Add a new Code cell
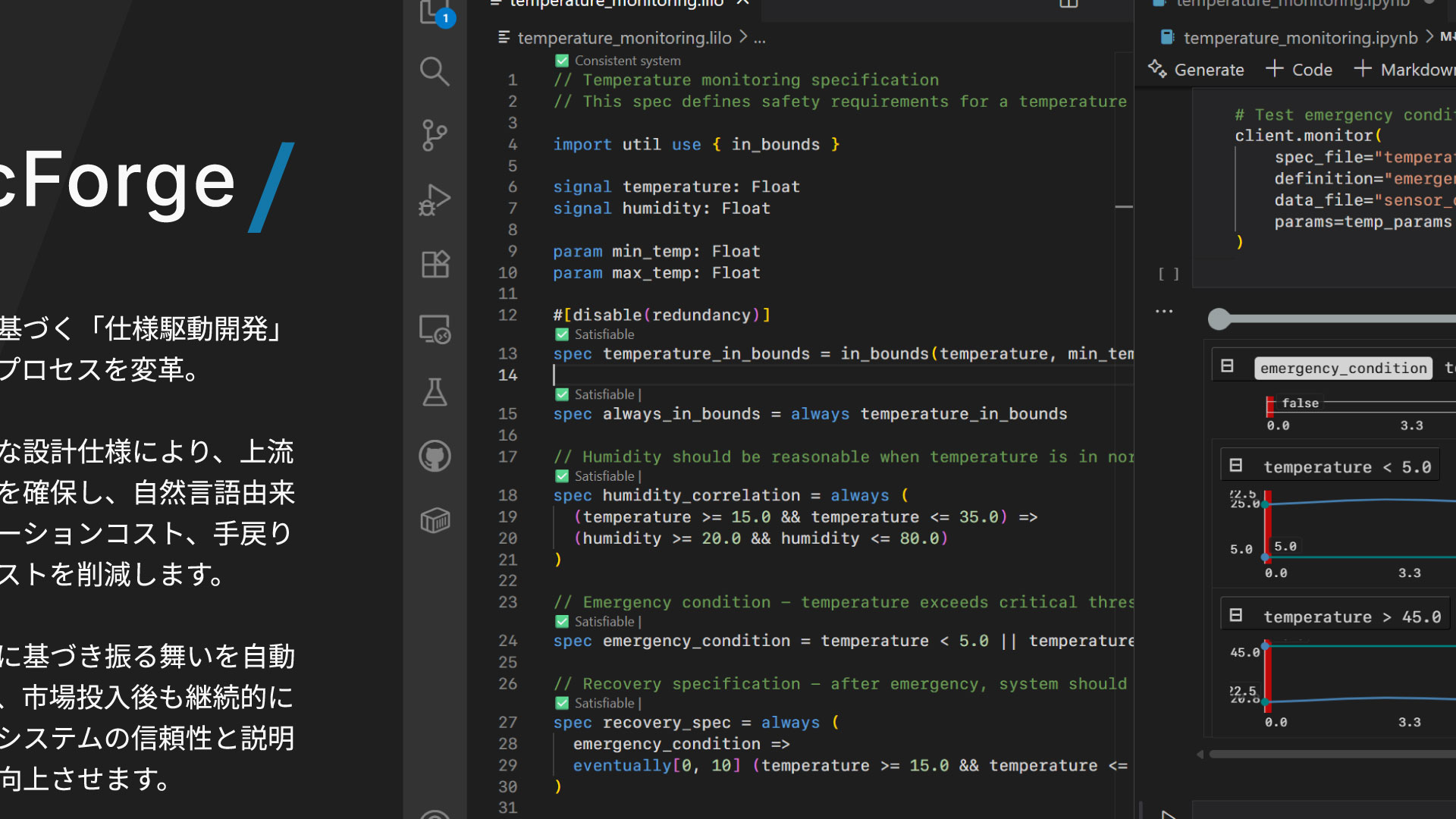Image resolution: width=1456 pixels, height=819 pixels. point(1299,70)
